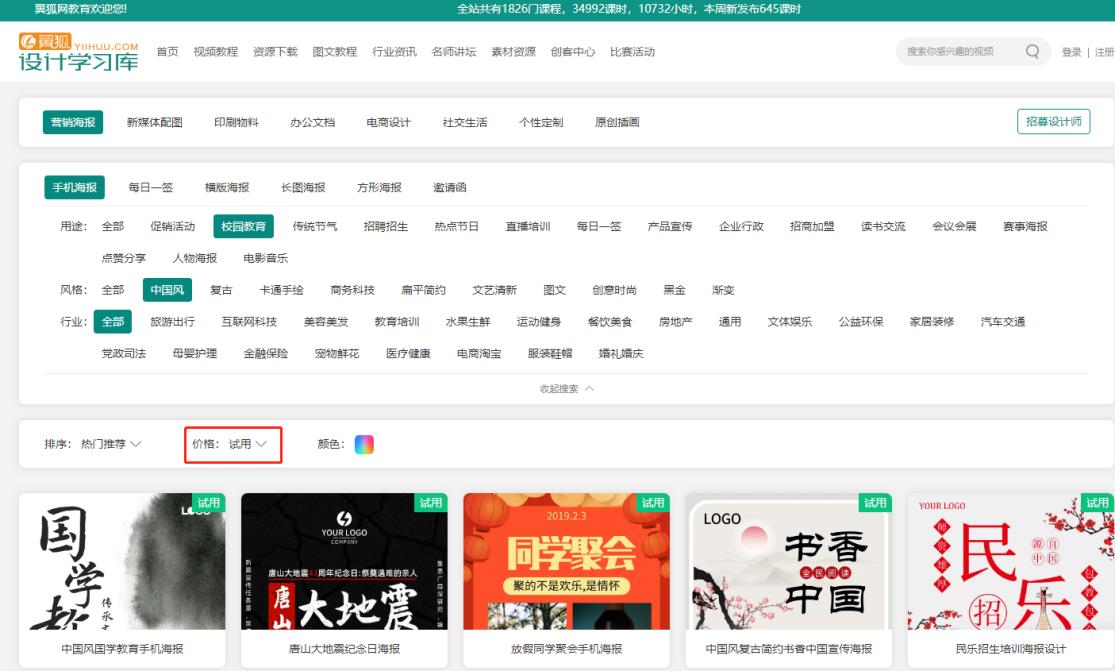
Task: Open 行业资讯 in navigation
Action: [x=394, y=52]
